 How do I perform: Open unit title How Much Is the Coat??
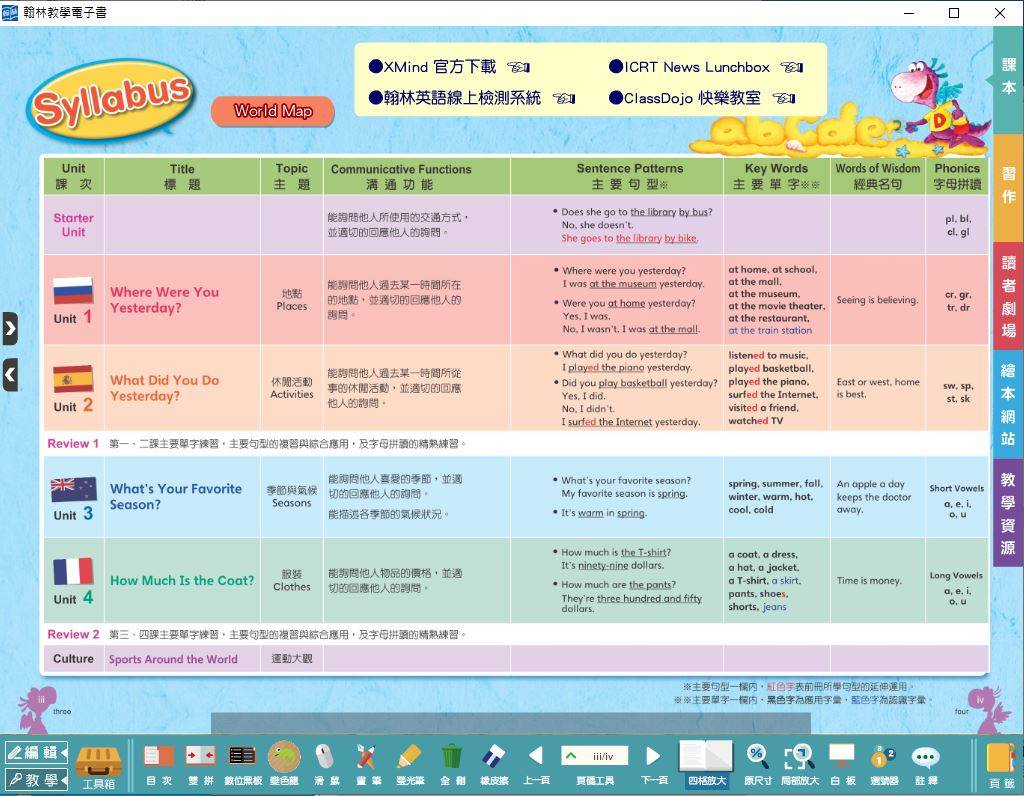pyautogui.click(x=182, y=580)
